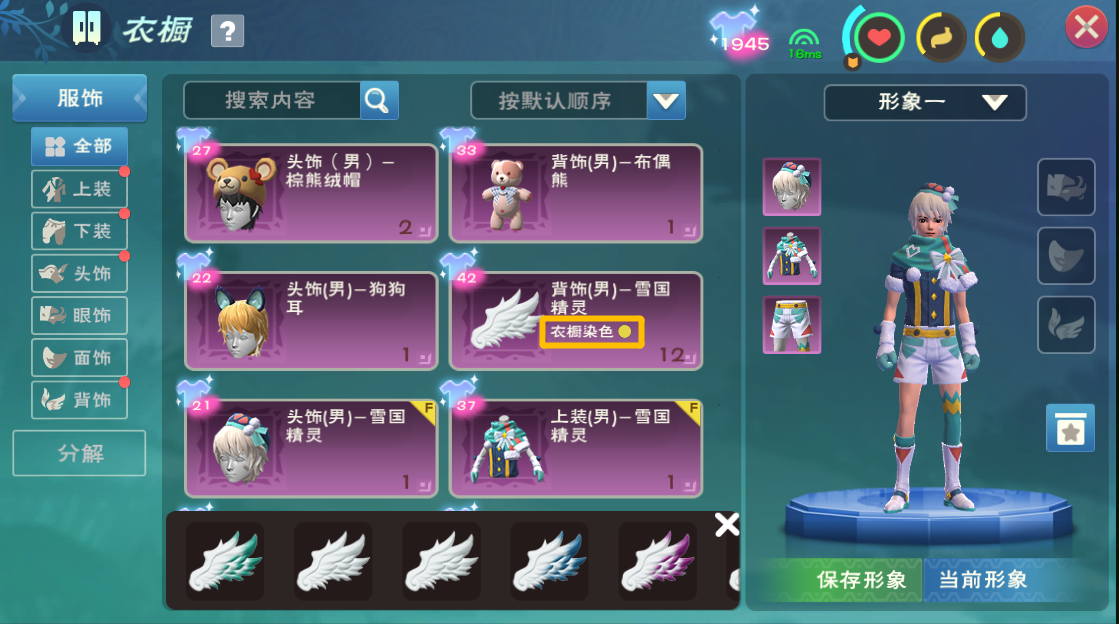
Task: Choose the purple-tipped wing color variant
Action: point(657,561)
